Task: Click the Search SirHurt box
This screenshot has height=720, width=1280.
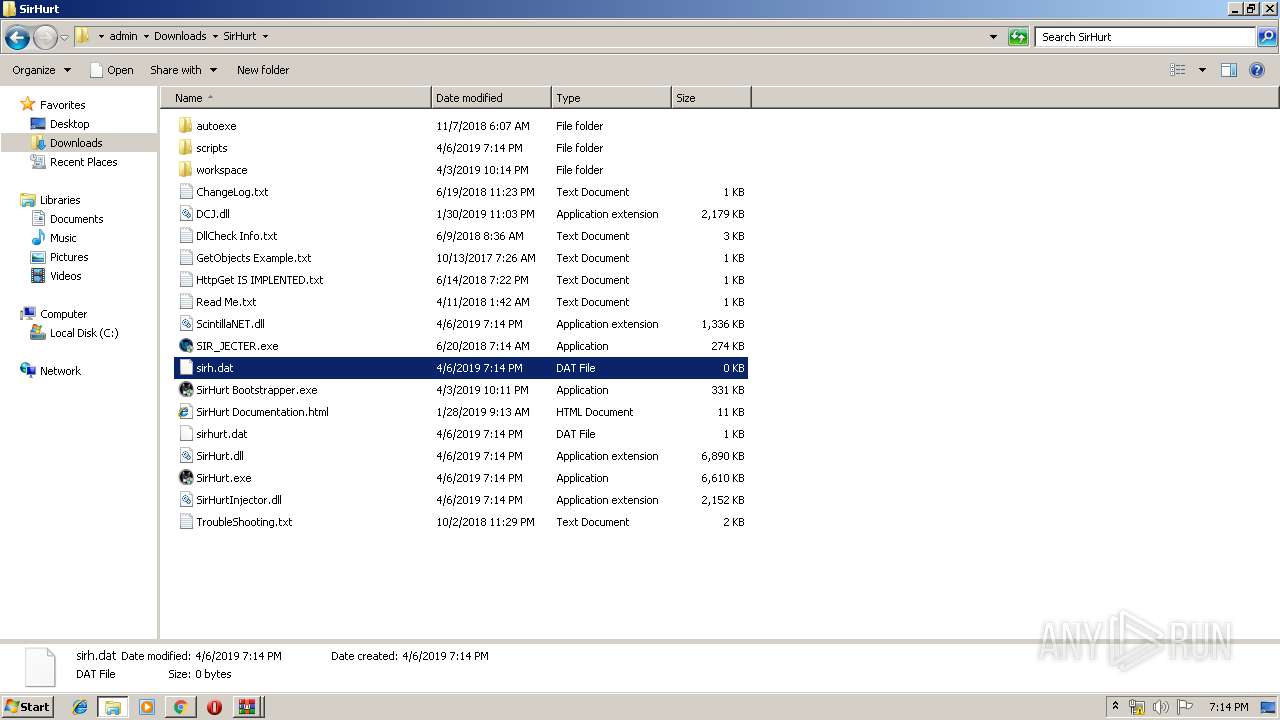Action: tap(1145, 37)
